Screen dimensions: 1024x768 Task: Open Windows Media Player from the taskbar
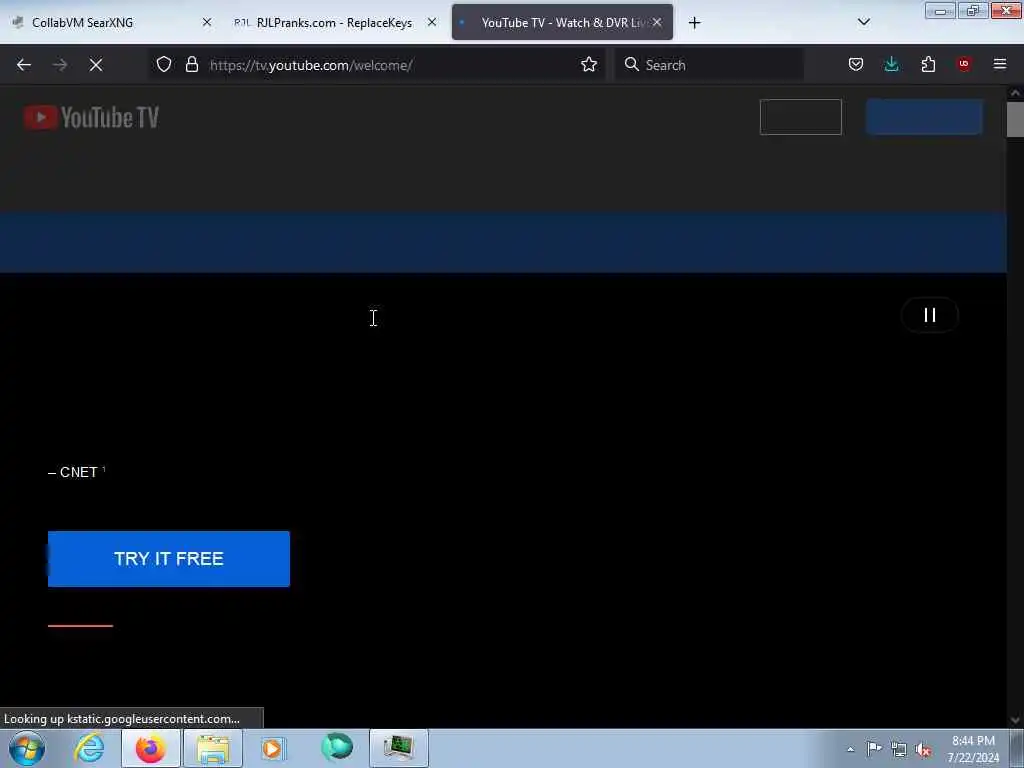click(273, 748)
